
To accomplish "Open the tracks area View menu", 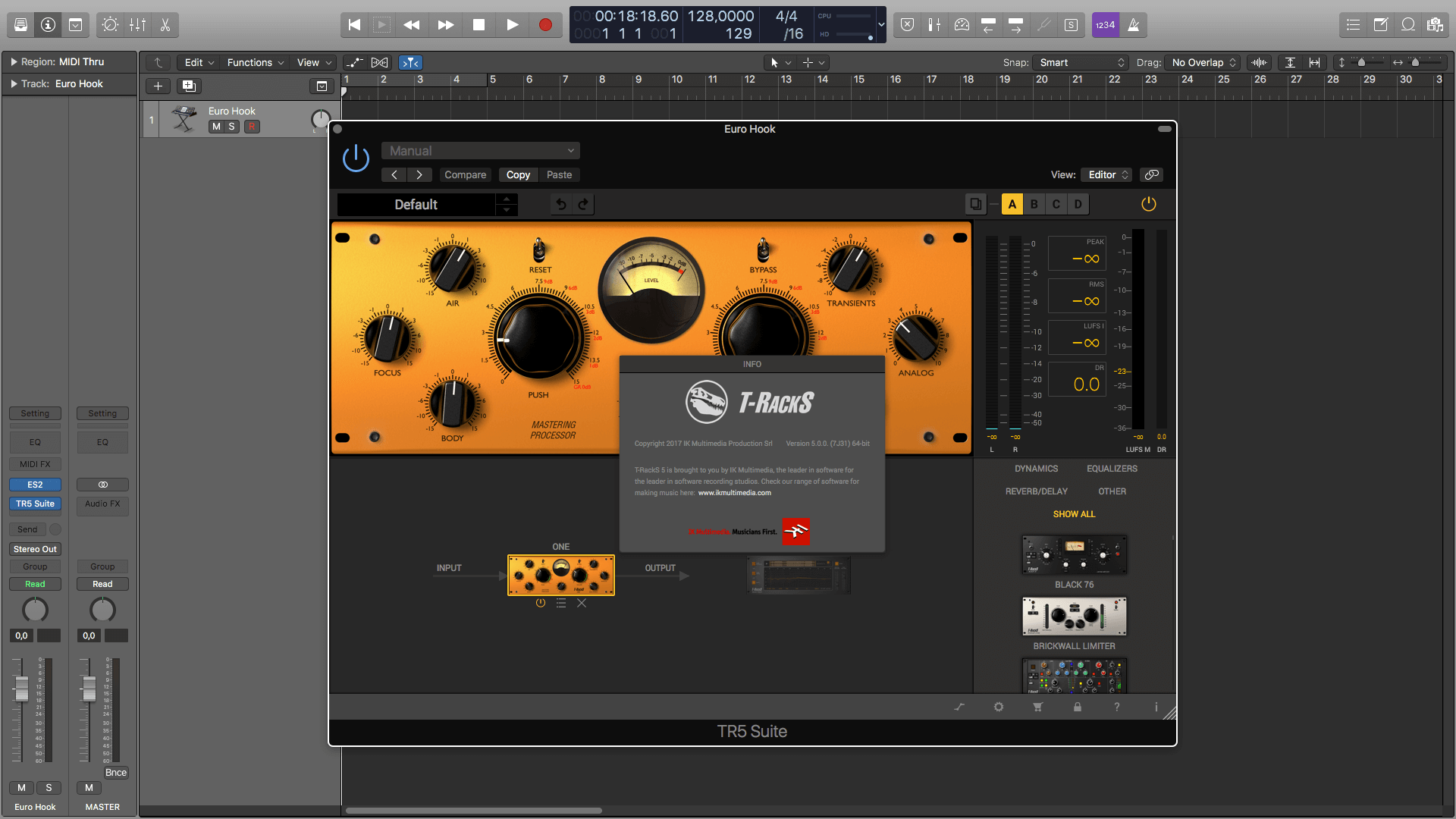I will coord(314,62).
